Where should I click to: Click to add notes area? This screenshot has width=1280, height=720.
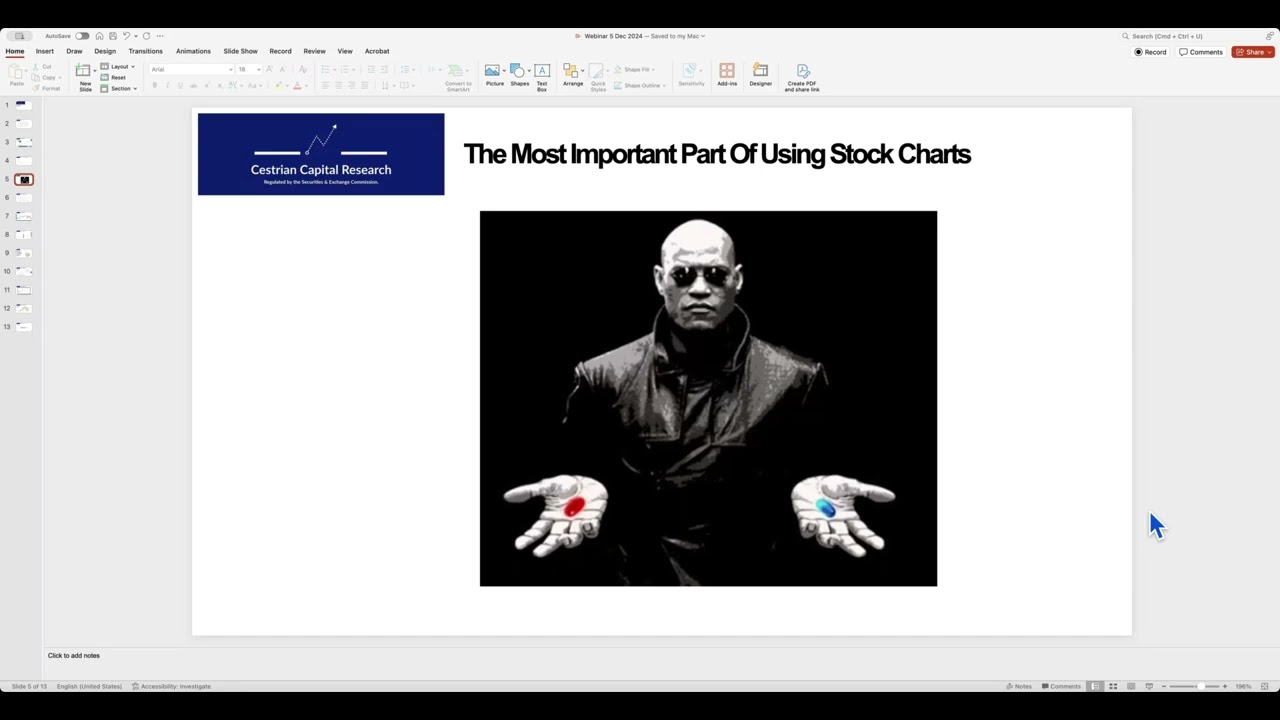tap(74, 655)
